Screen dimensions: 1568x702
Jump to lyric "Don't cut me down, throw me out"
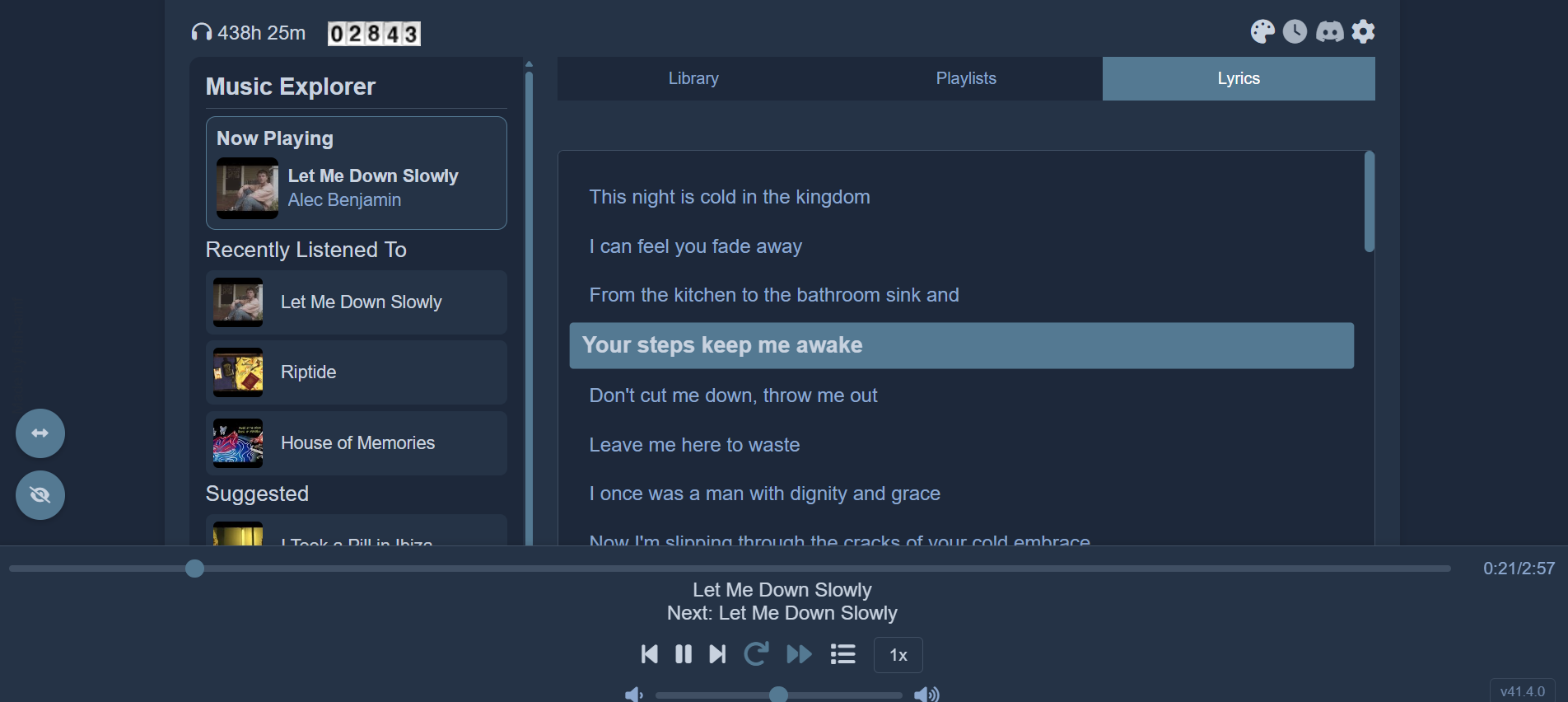pos(733,395)
